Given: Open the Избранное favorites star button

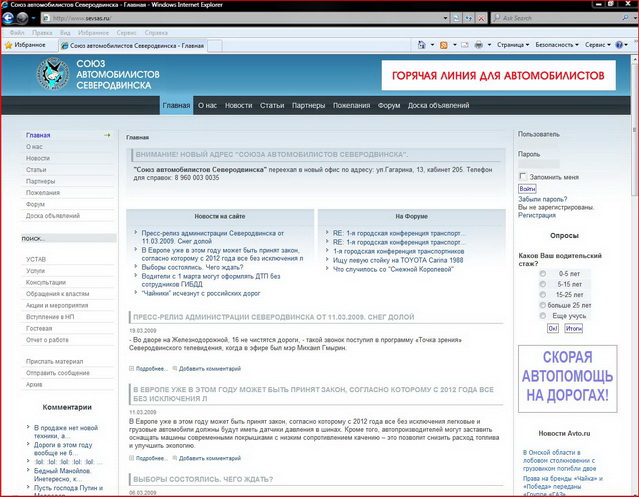Looking at the screenshot, I should pyautogui.click(x=25, y=45).
